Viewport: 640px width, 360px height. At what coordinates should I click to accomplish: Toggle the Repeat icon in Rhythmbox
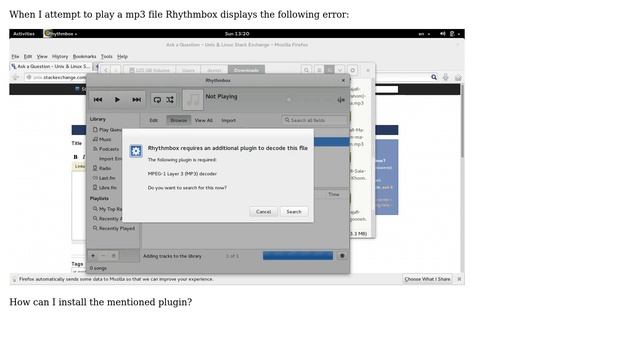[157, 100]
